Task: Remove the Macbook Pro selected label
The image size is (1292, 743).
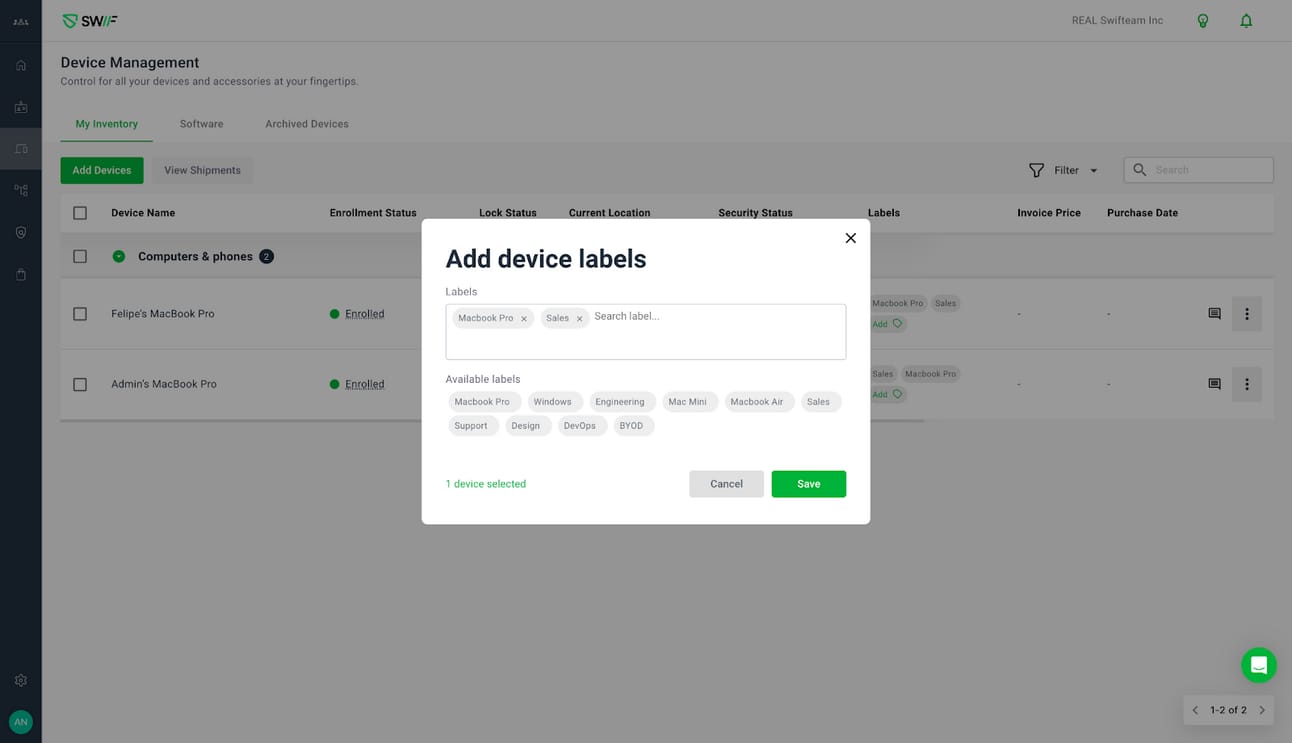Action: (524, 319)
